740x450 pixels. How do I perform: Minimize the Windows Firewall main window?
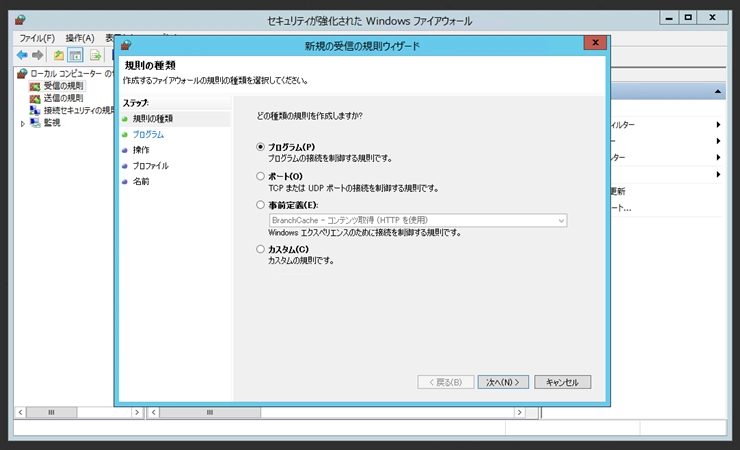coord(669,18)
